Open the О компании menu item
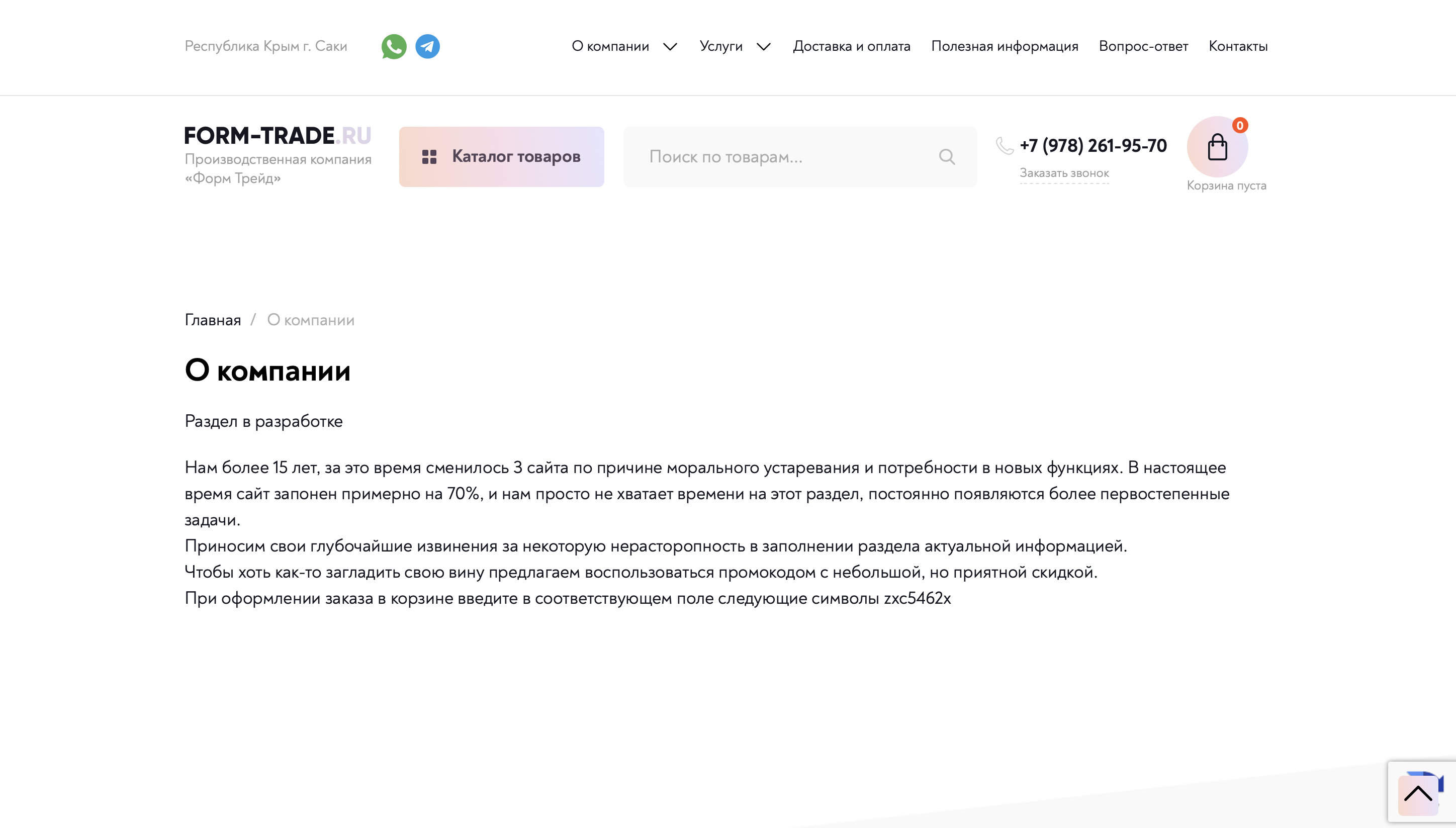 610,46
